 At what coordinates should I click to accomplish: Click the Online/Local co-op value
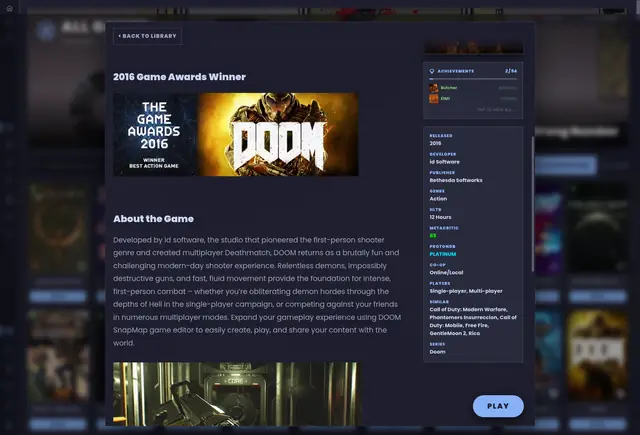tap(446, 273)
